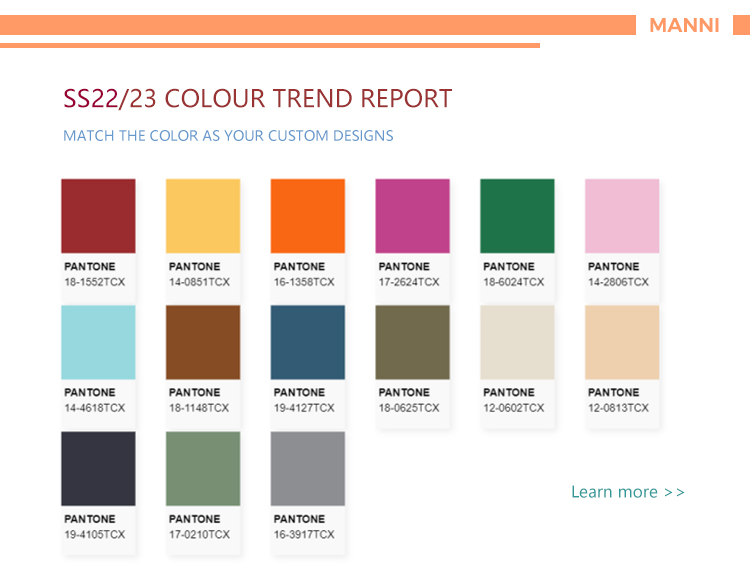
Task: Select the red Pantone 18-1552TCX swatch
Action: pos(98,216)
